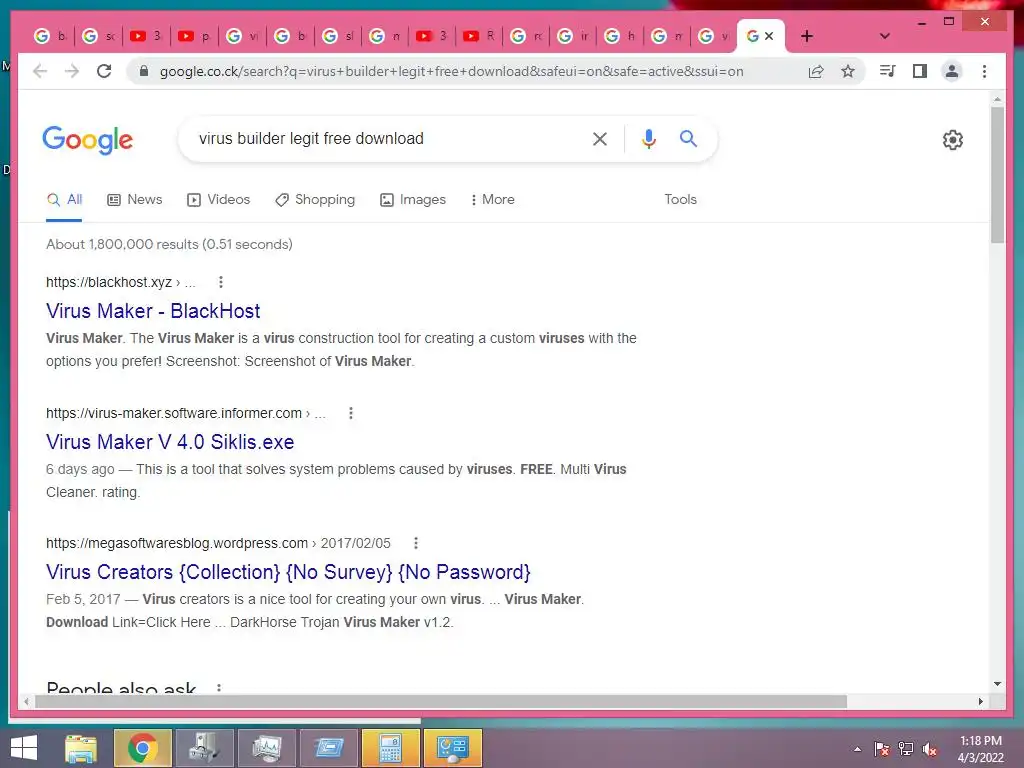
Task: Open Calculator from the taskbar
Action: tap(391, 748)
